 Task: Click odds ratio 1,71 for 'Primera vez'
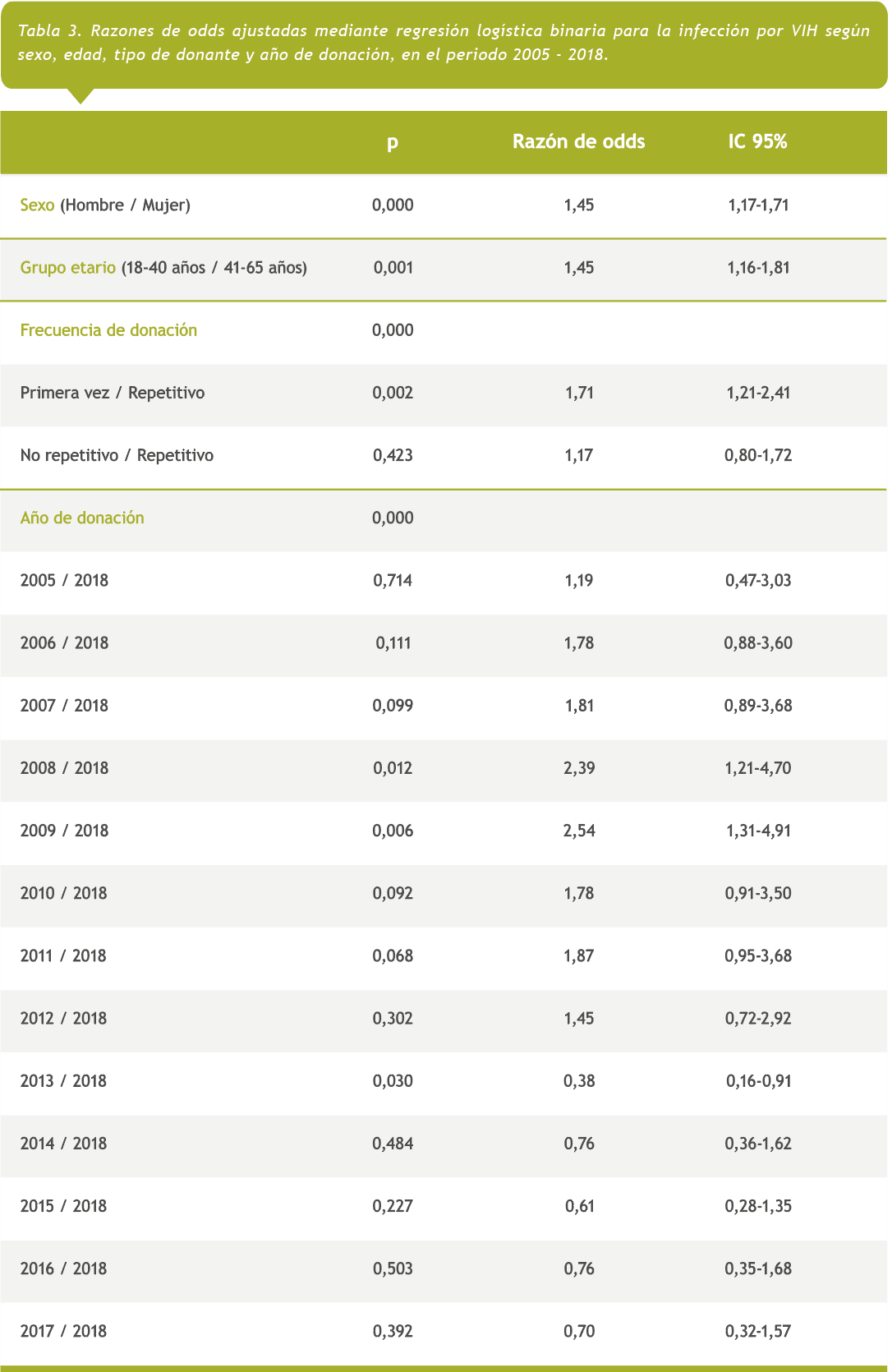click(x=579, y=393)
